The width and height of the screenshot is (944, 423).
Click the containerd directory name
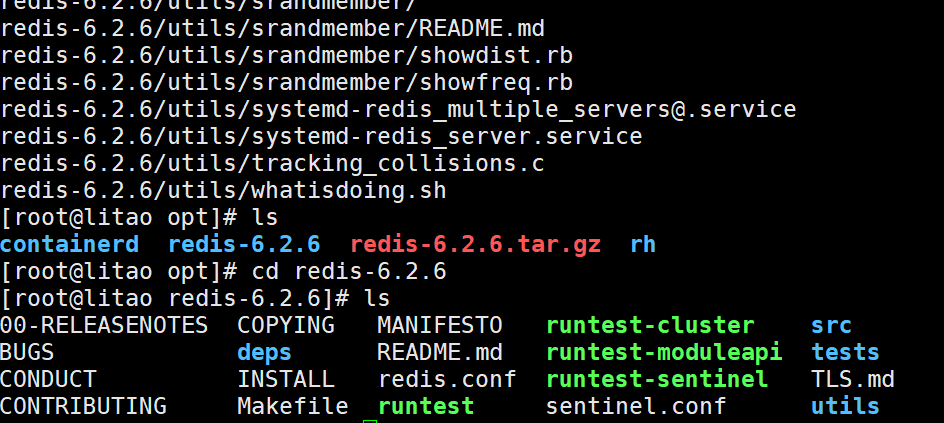[70, 245]
